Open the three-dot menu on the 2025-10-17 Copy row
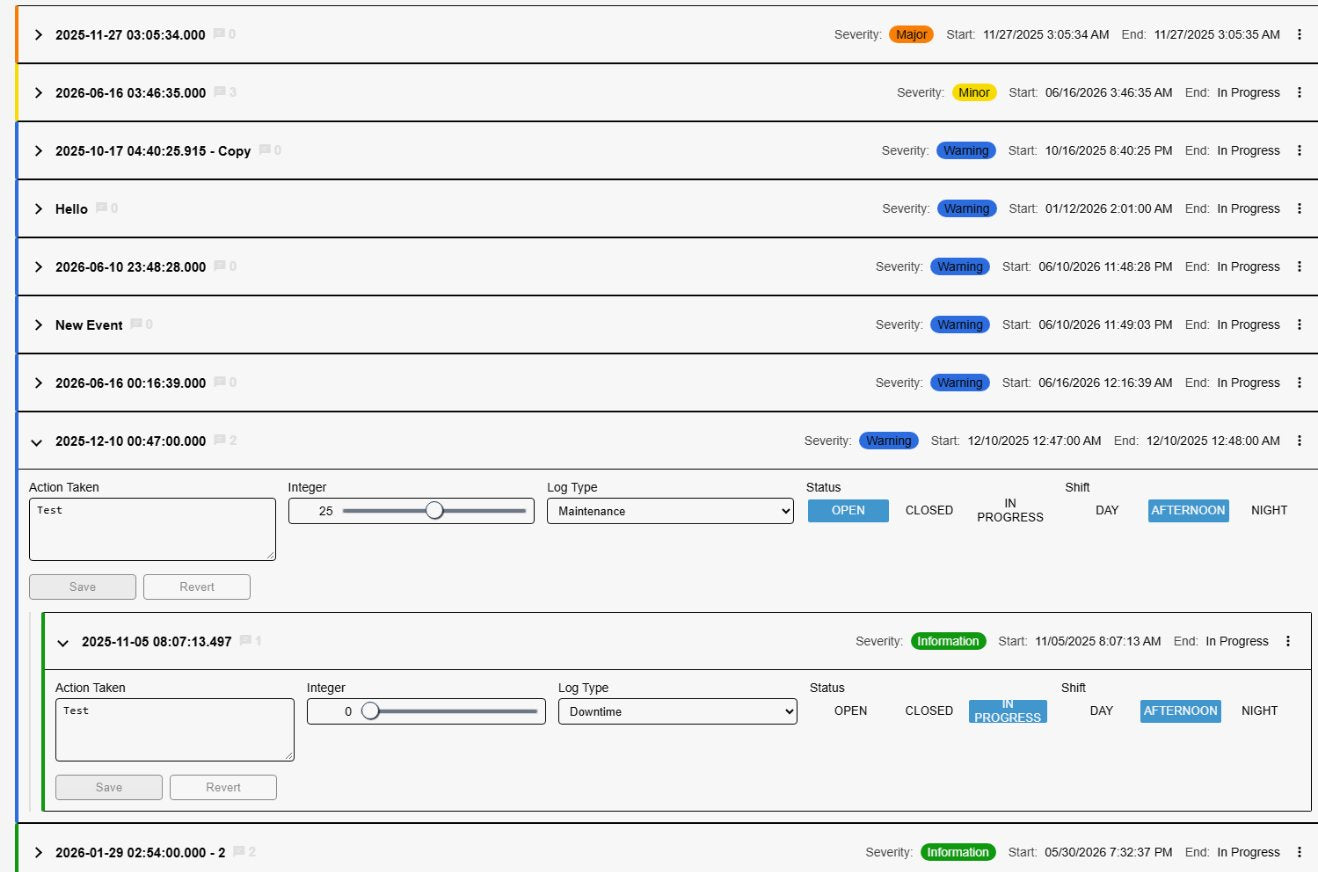 pyautogui.click(x=1299, y=151)
